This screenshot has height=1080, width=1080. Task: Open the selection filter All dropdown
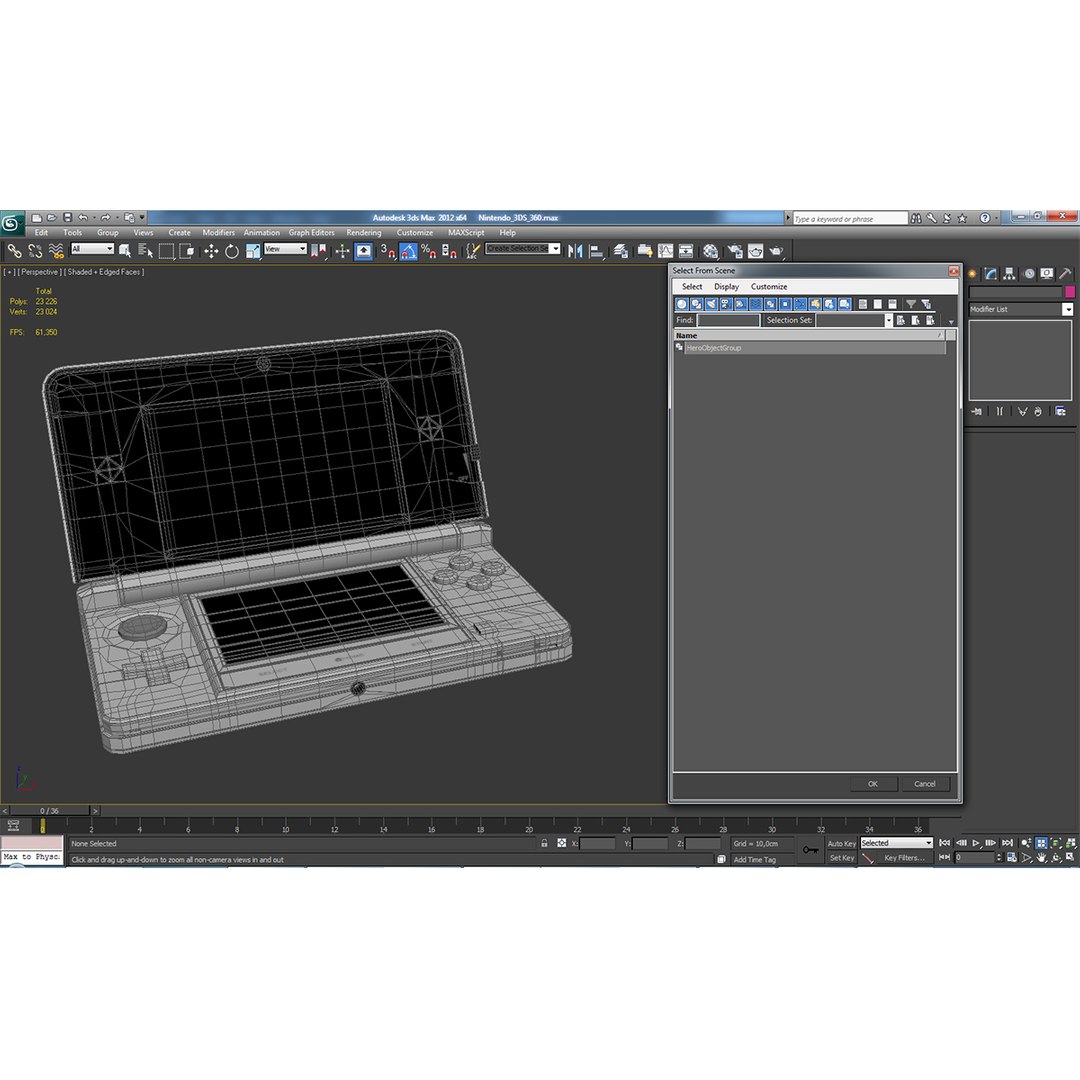coord(92,249)
